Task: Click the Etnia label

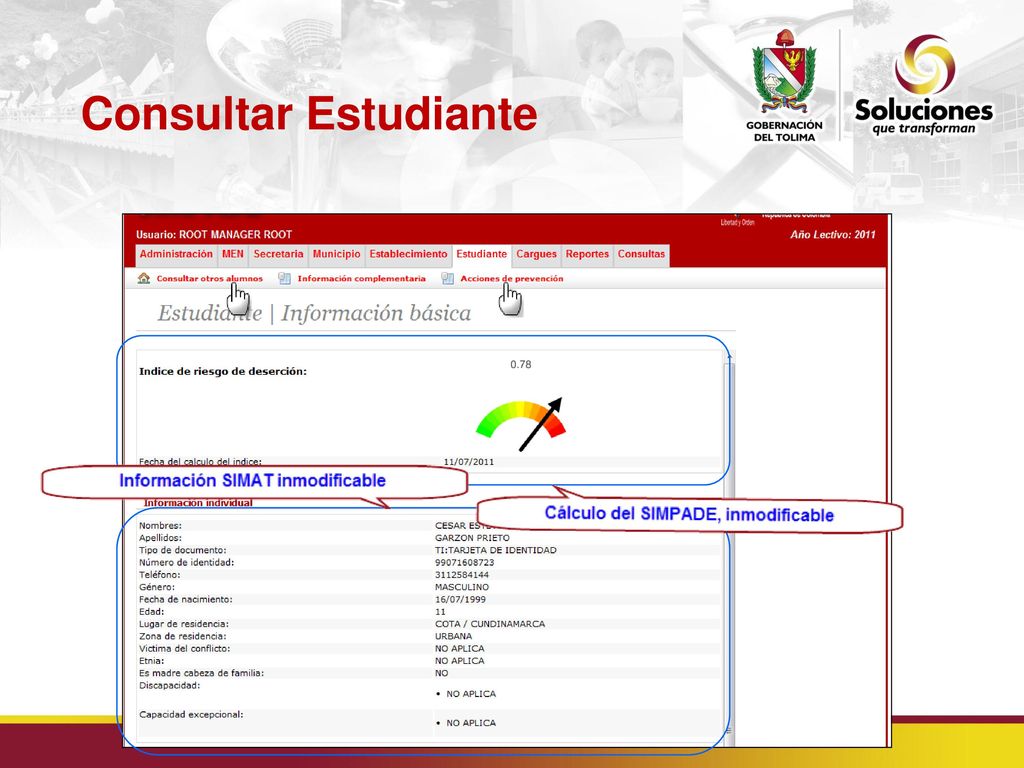Action: [152, 661]
